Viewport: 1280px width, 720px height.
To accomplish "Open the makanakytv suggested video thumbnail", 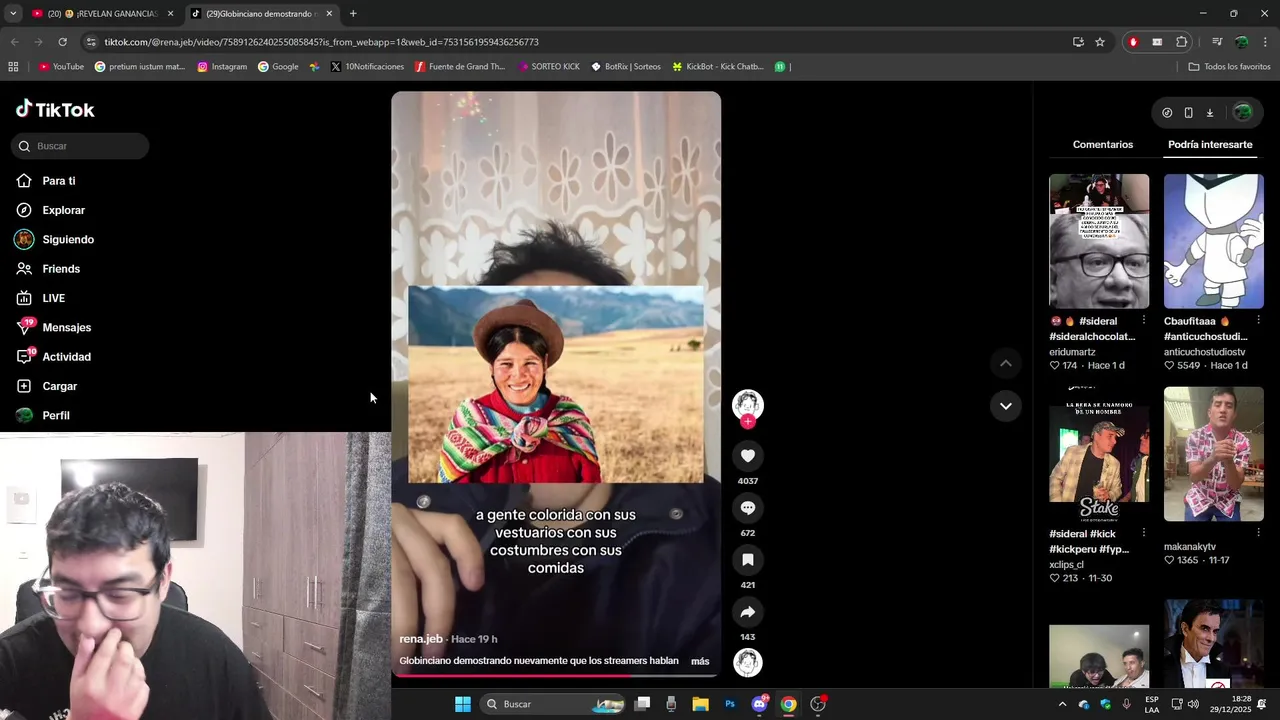I will [1214, 454].
